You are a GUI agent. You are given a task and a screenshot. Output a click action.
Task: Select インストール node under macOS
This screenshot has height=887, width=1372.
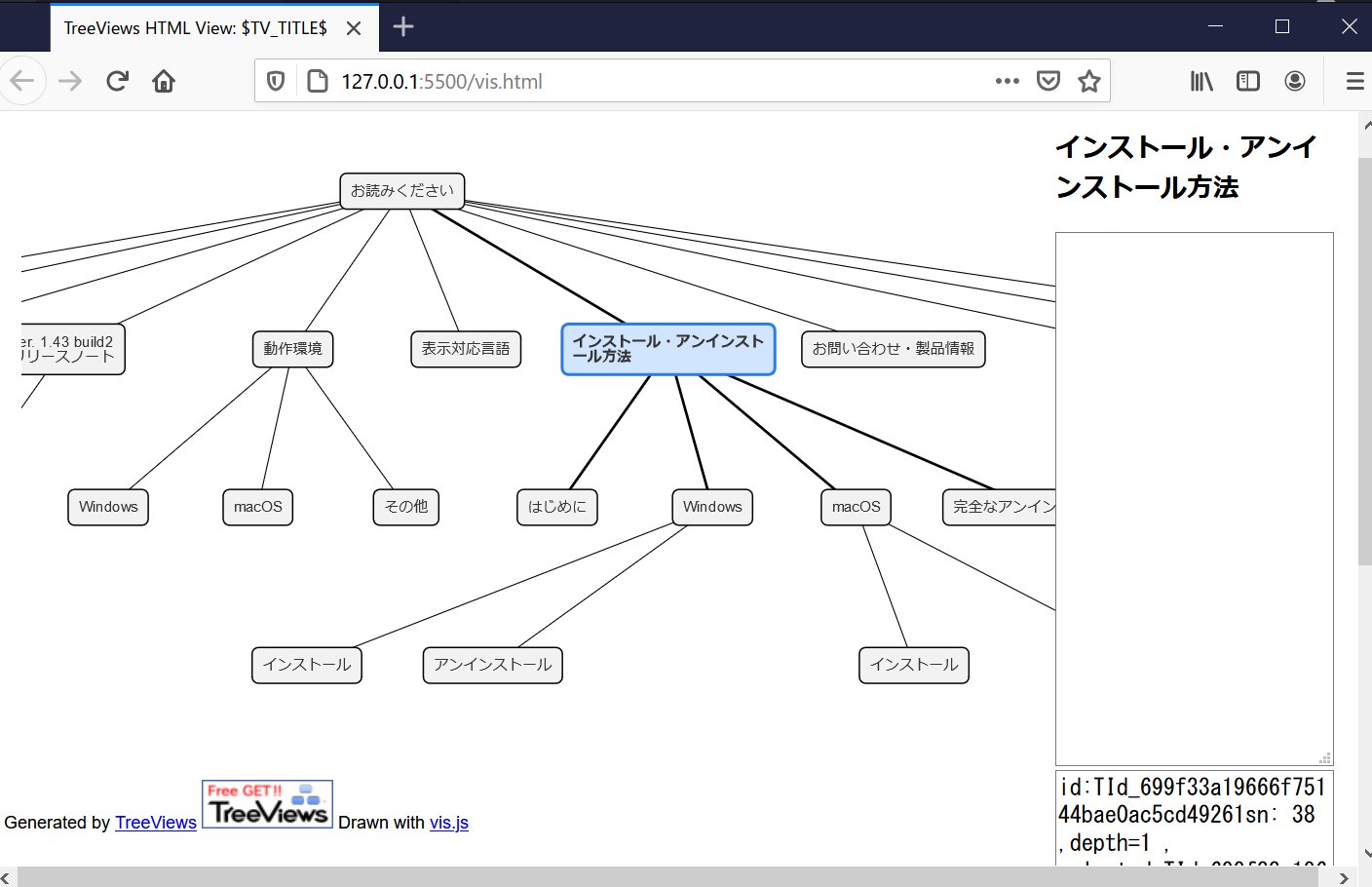[914, 665]
